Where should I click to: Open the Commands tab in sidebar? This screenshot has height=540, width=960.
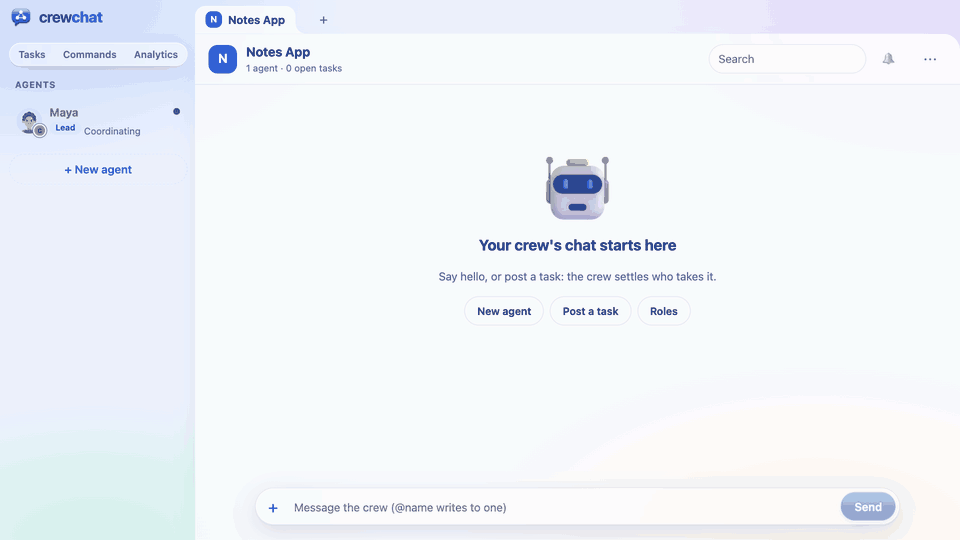coord(89,54)
